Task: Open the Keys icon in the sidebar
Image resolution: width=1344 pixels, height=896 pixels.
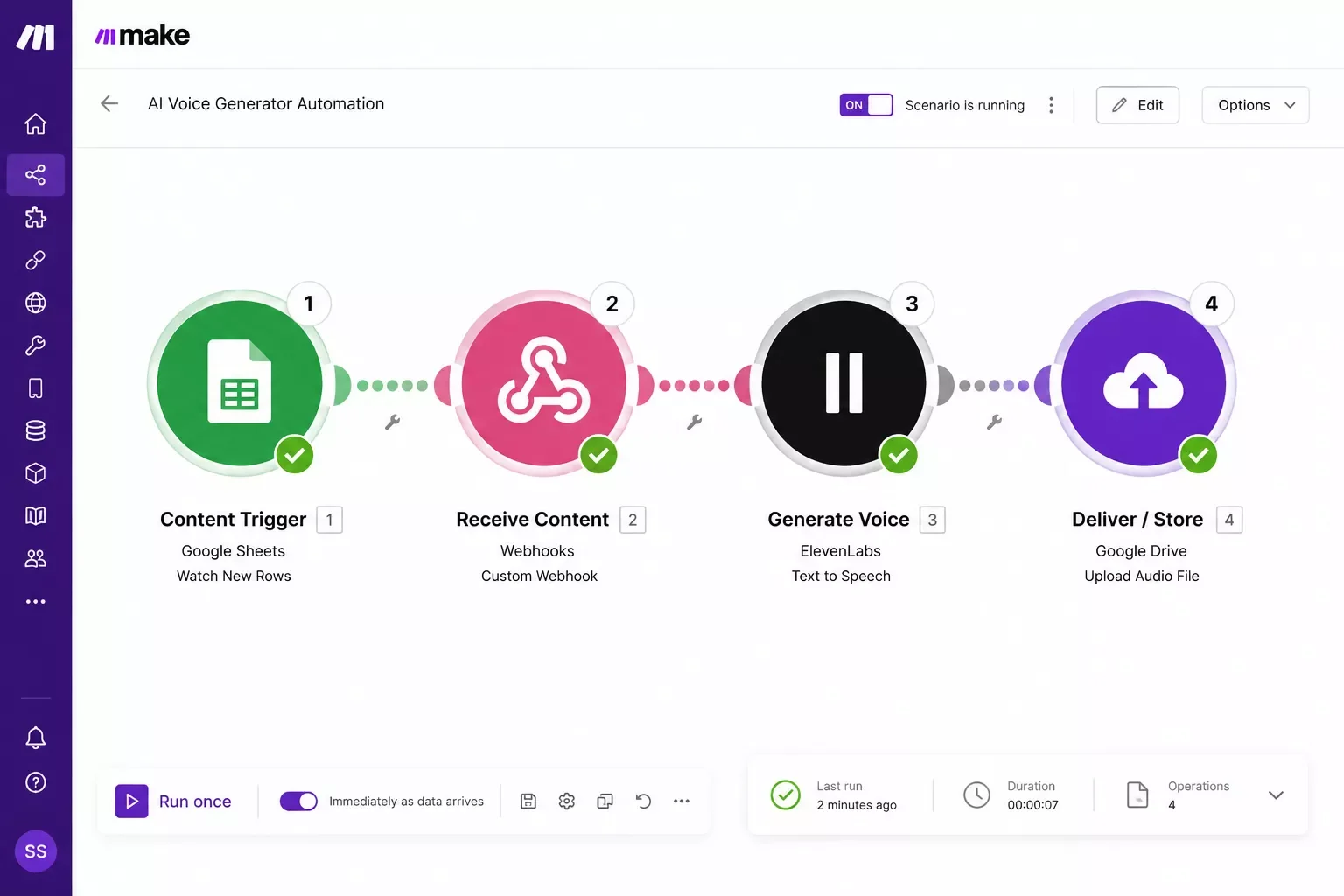Action: pos(36,346)
